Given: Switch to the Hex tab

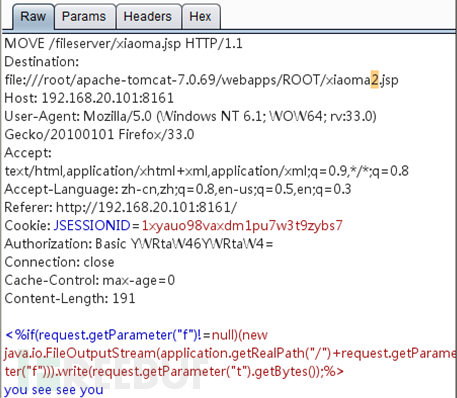Looking at the screenshot, I should click(200, 17).
